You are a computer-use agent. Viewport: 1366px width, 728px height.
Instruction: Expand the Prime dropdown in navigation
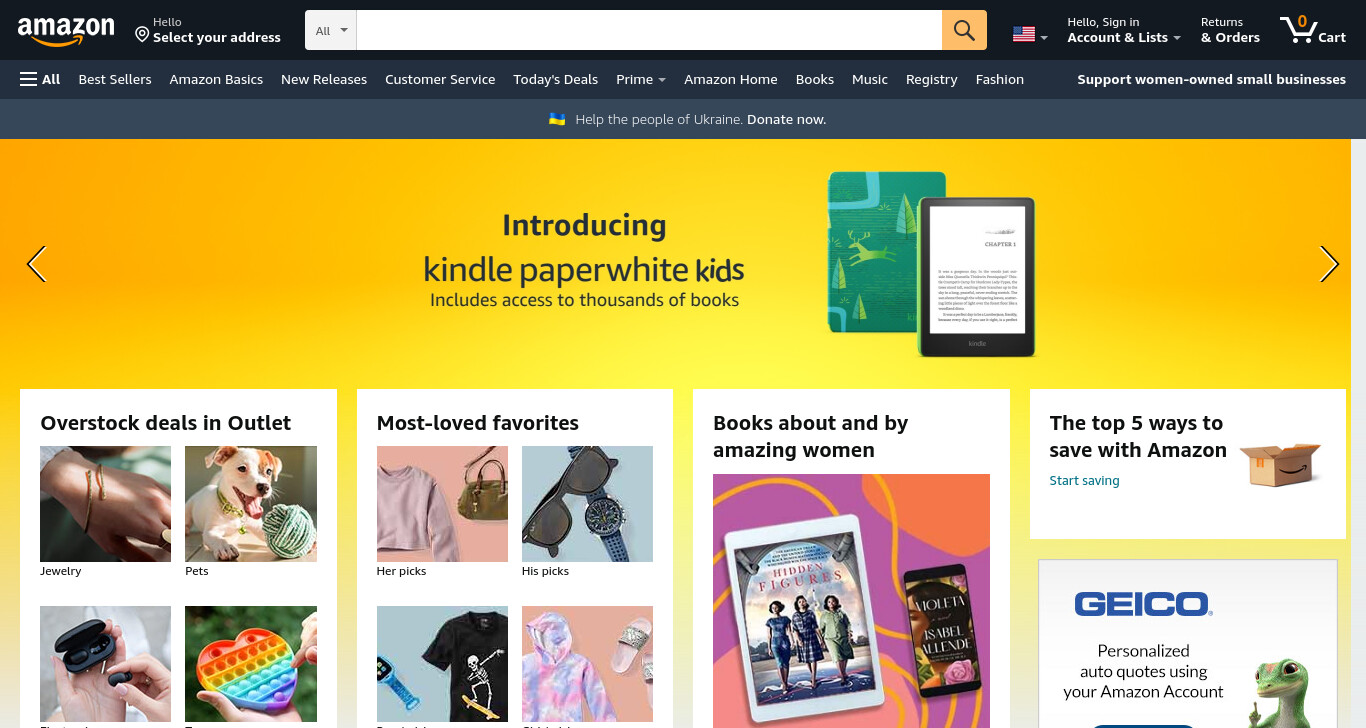point(641,79)
